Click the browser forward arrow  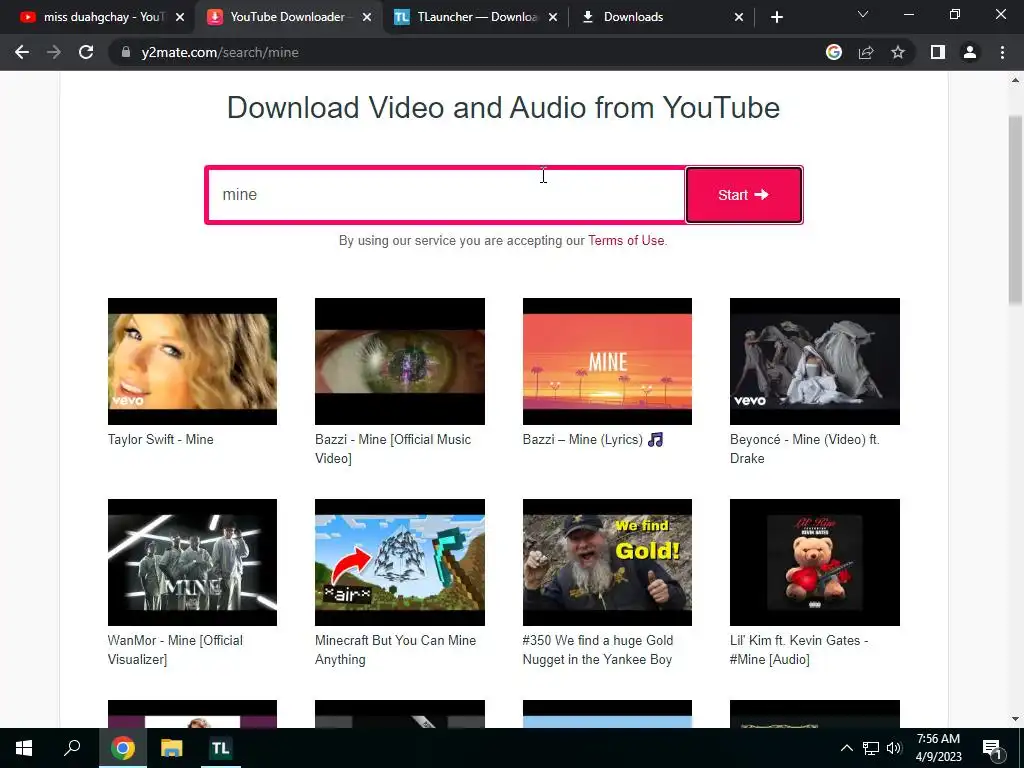tap(54, 52)
